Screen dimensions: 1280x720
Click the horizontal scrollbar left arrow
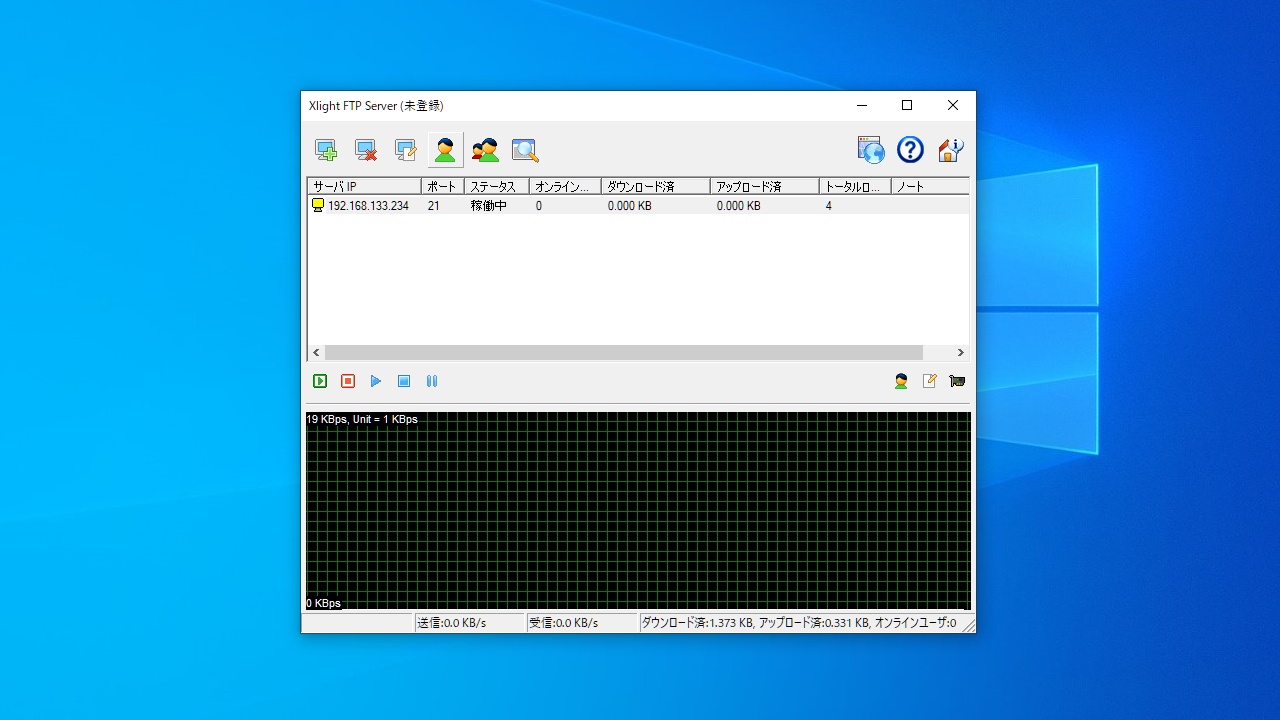(317, 353)
